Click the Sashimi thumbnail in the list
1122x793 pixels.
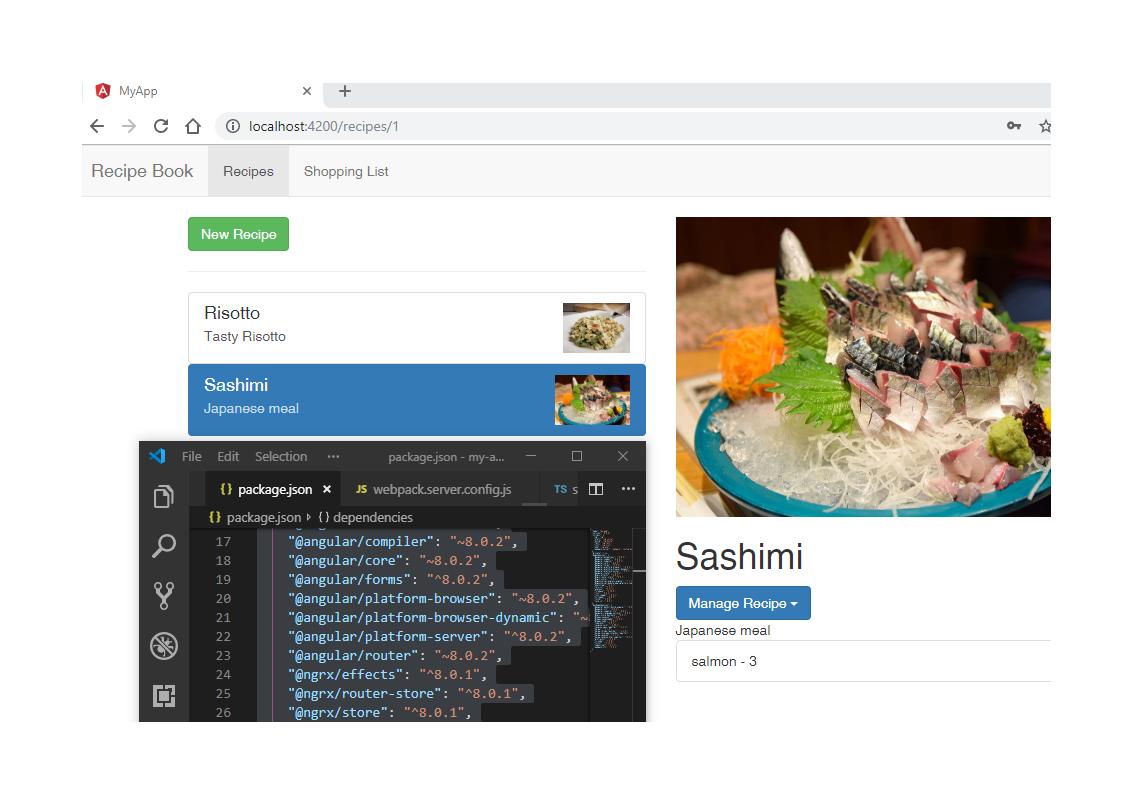pos(592,400)
